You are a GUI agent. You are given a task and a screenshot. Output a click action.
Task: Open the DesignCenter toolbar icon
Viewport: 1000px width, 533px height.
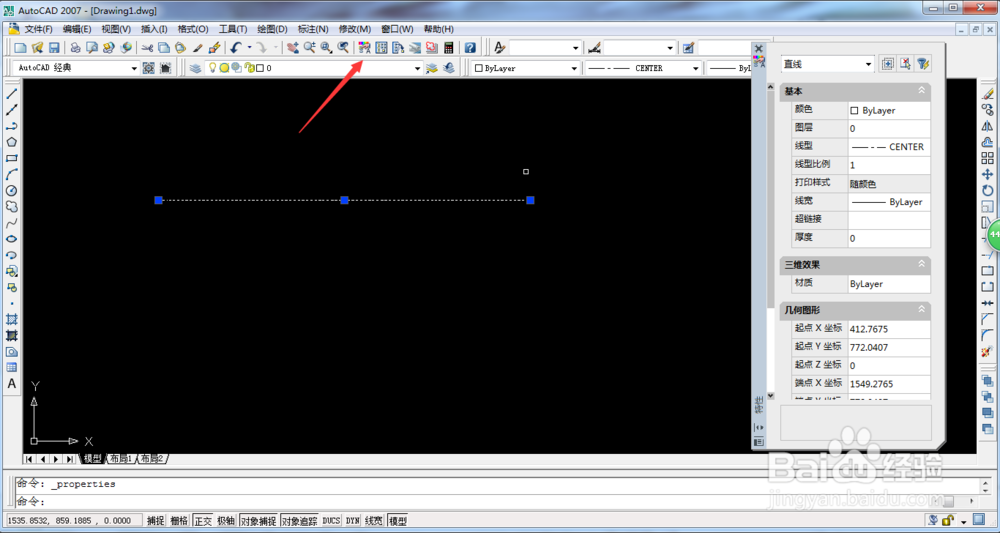click(381, 48)
